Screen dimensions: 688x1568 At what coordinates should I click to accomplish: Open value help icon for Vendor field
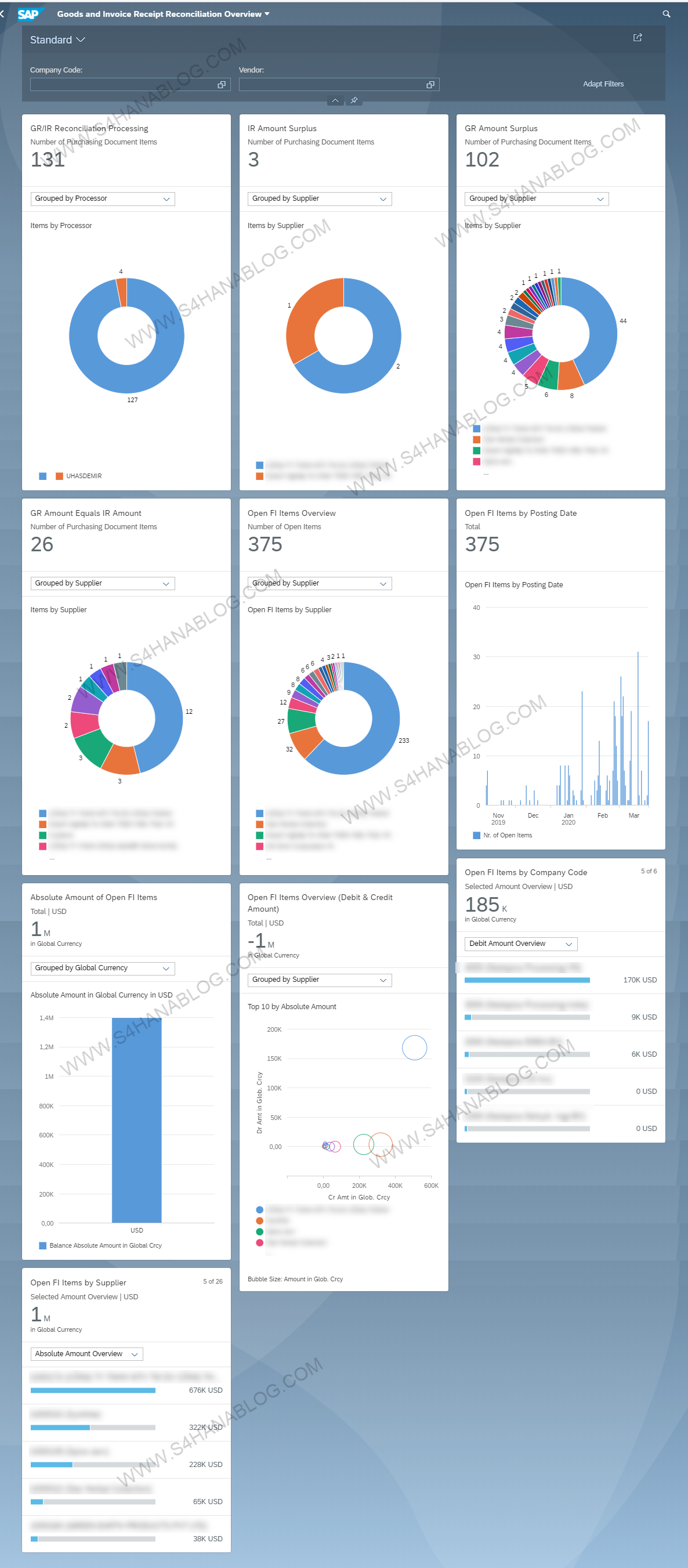pyautogui.click(x=430, y=85)
